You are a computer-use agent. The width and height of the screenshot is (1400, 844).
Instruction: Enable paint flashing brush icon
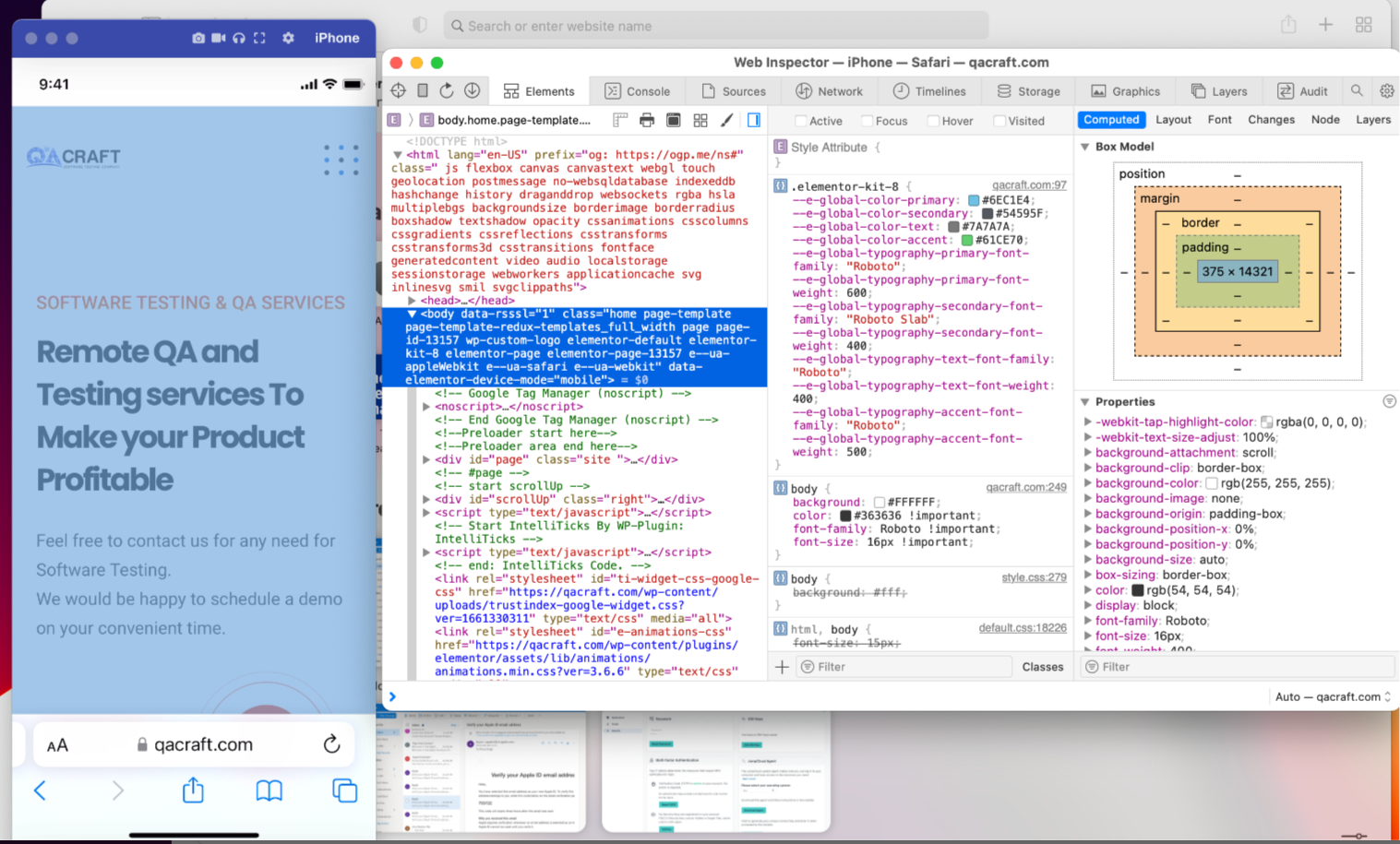[727, 120]
